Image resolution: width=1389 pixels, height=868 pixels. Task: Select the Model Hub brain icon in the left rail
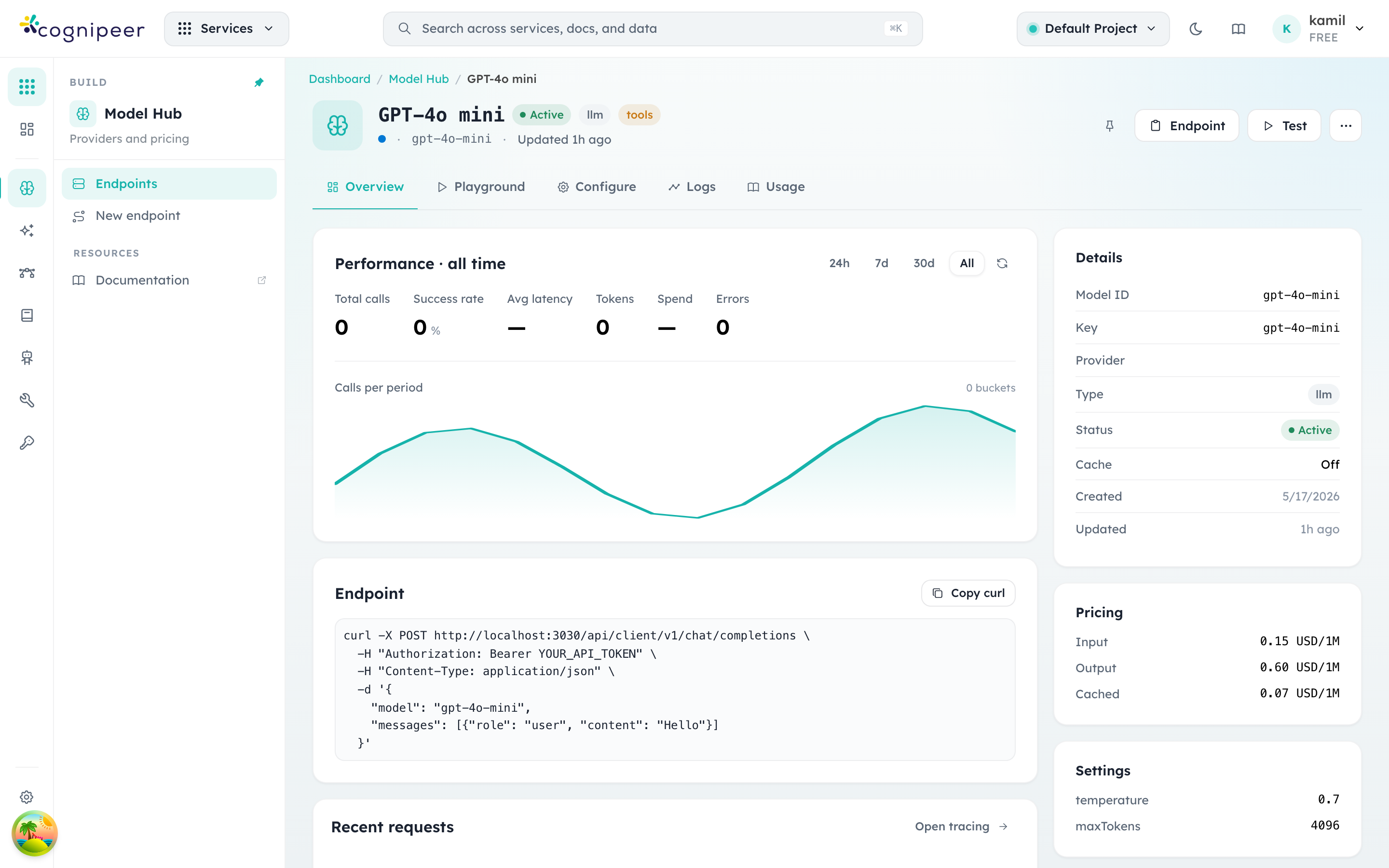click(27, 188)
